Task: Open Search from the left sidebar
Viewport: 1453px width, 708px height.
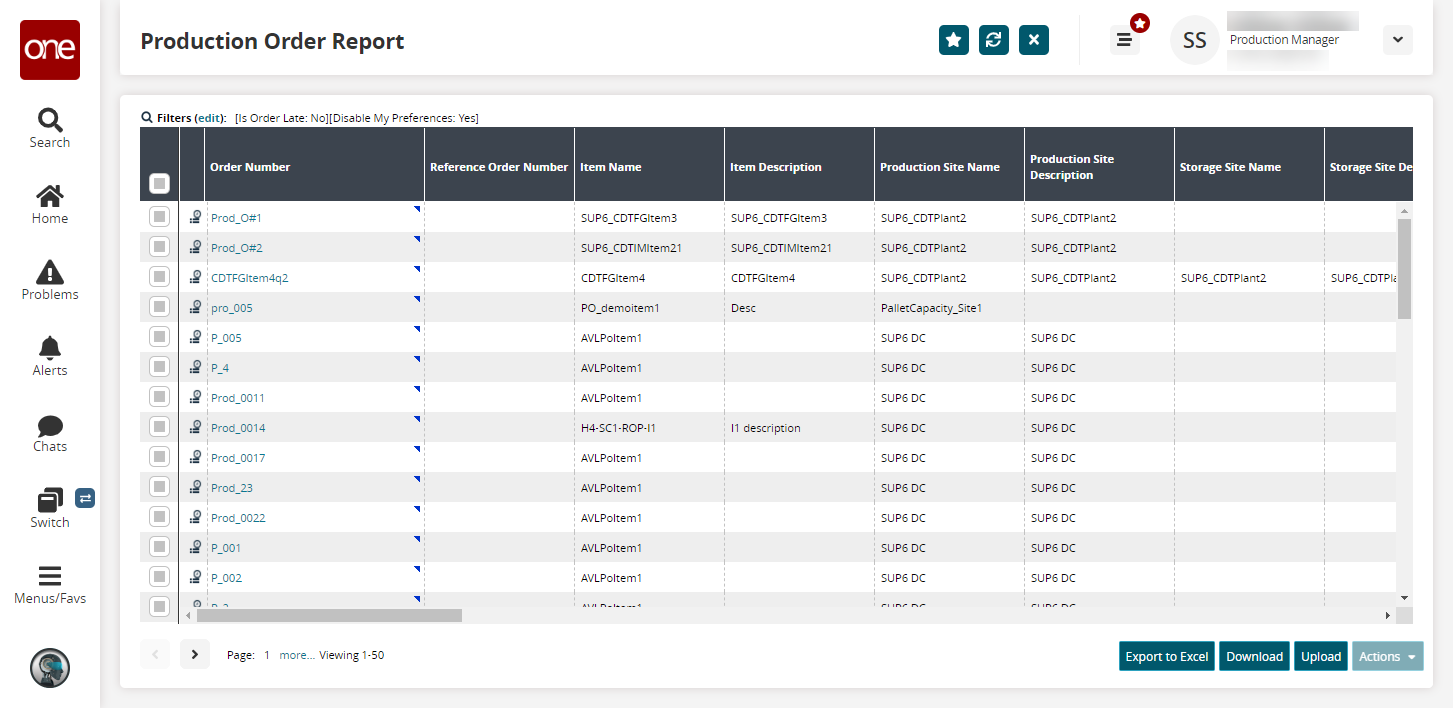Action: click(x=49, y=128)
